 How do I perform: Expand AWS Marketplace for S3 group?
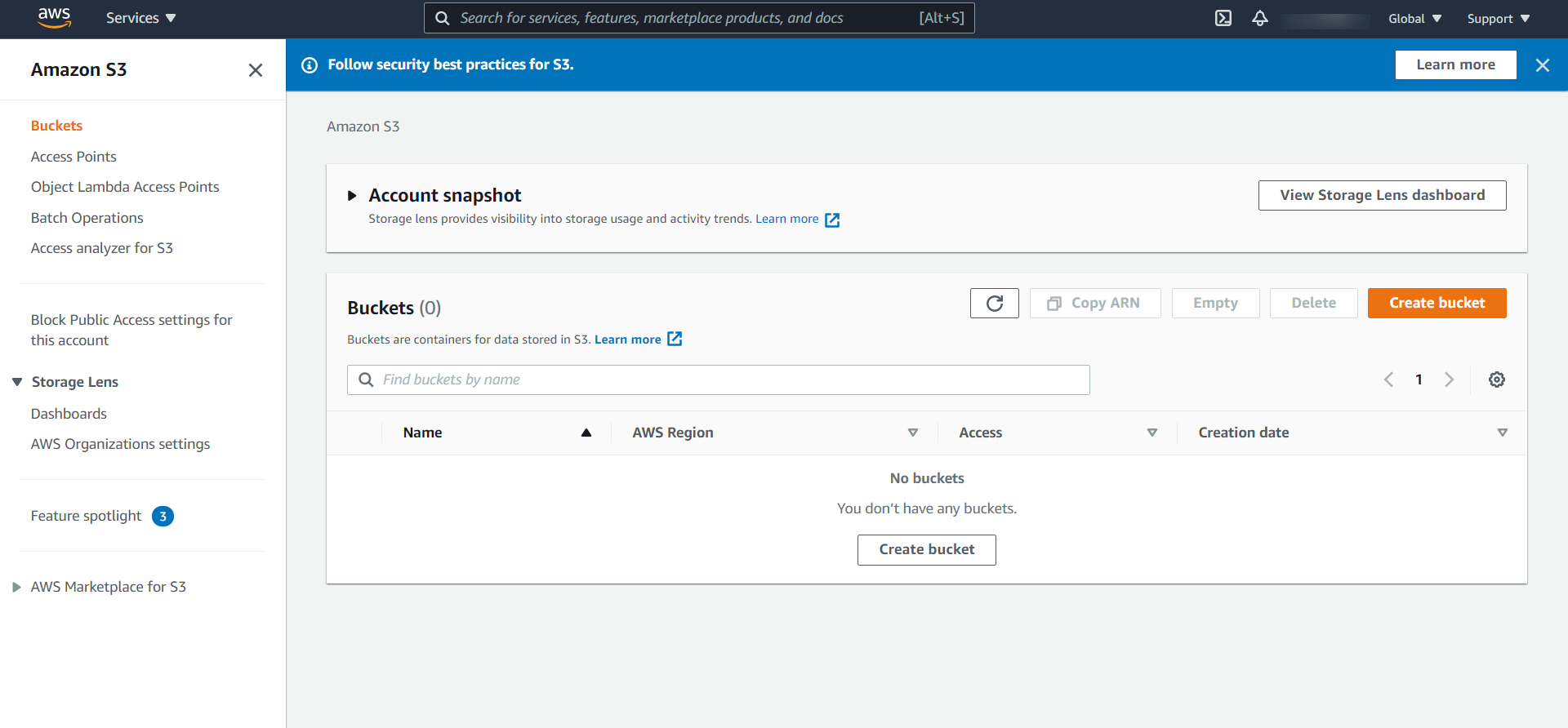pos(16,587)
